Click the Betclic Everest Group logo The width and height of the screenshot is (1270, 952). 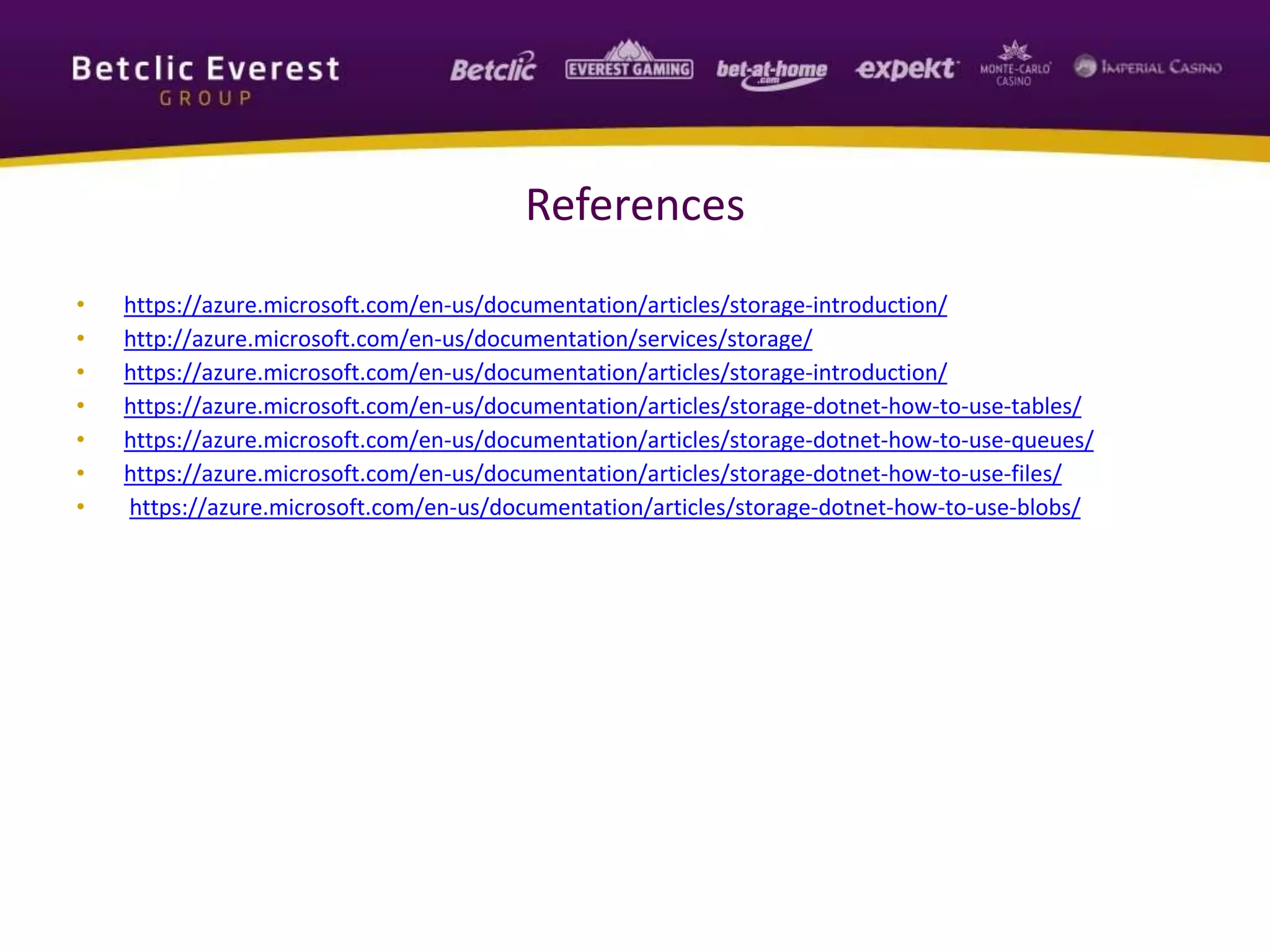point(206,81)
